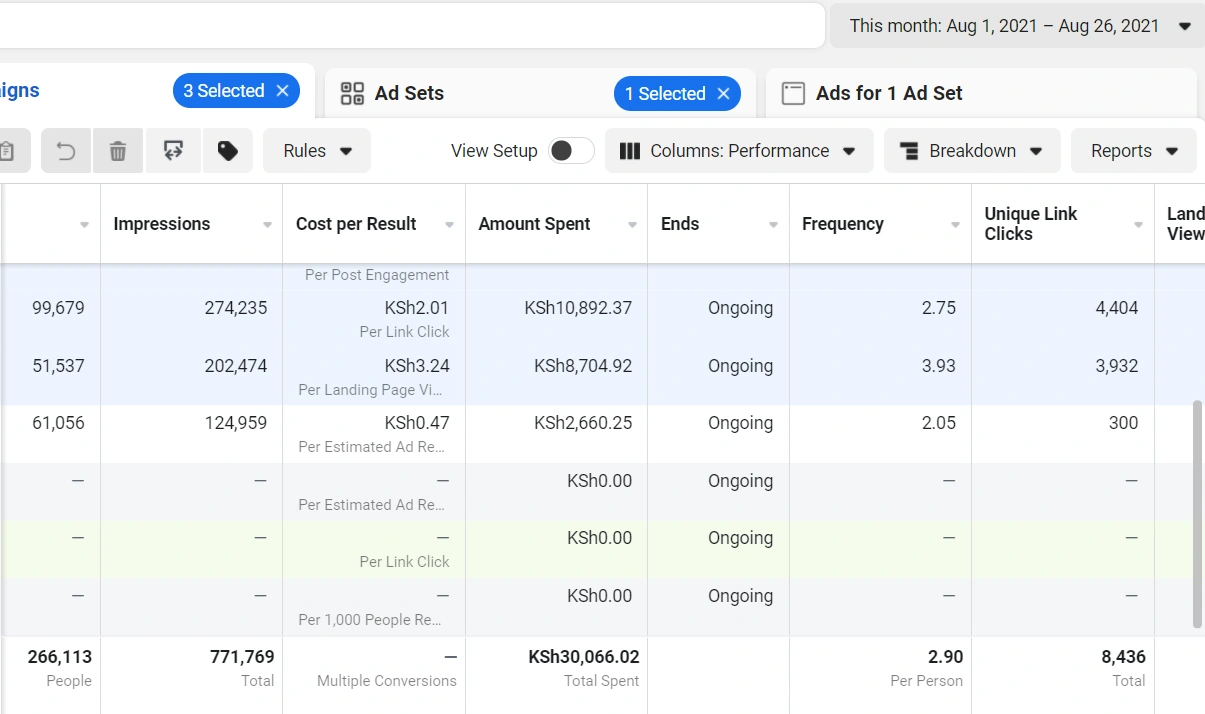The width and height of the screenshot is (1205, 714).
Task: Click the Ads for 1 Ad Set icon
Action: [x=793, y=94]
